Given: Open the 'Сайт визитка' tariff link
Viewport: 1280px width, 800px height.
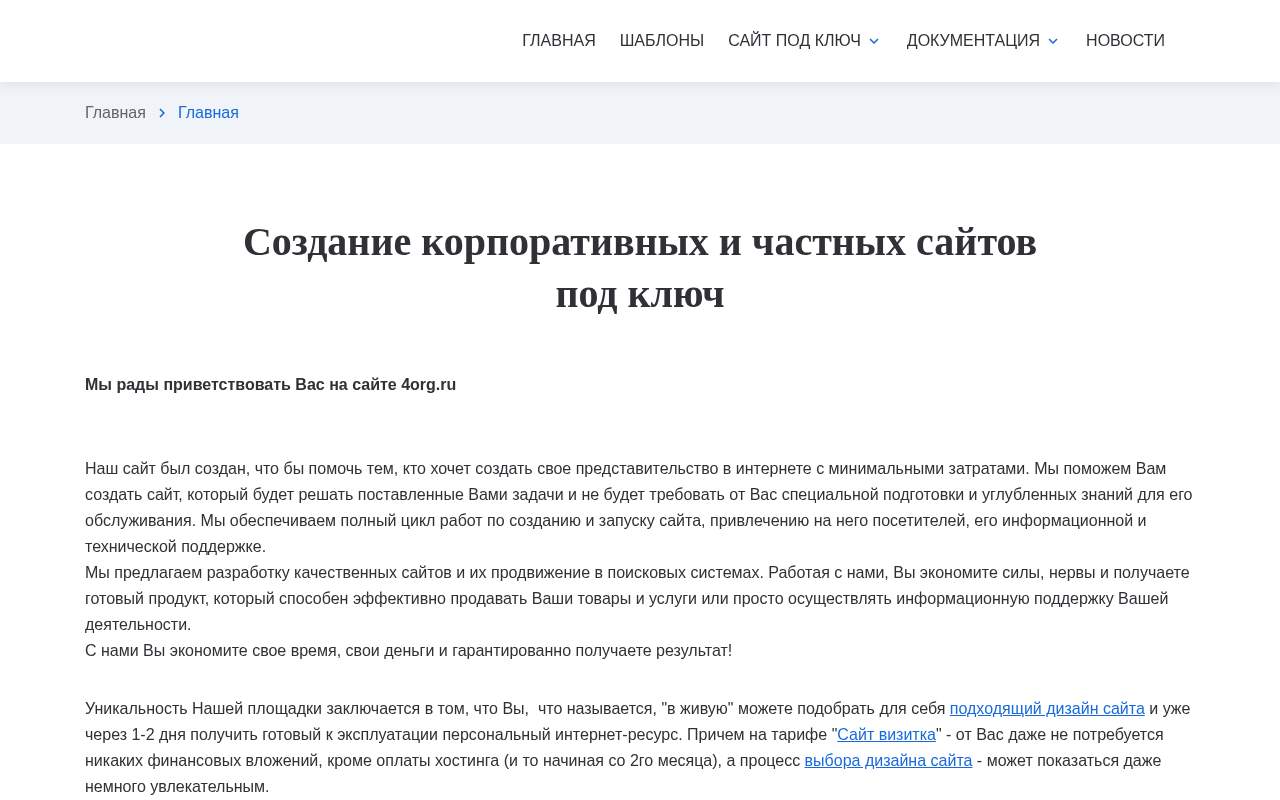Looking at the screenshot, I should pyautogui.click(x=886, y=735).
